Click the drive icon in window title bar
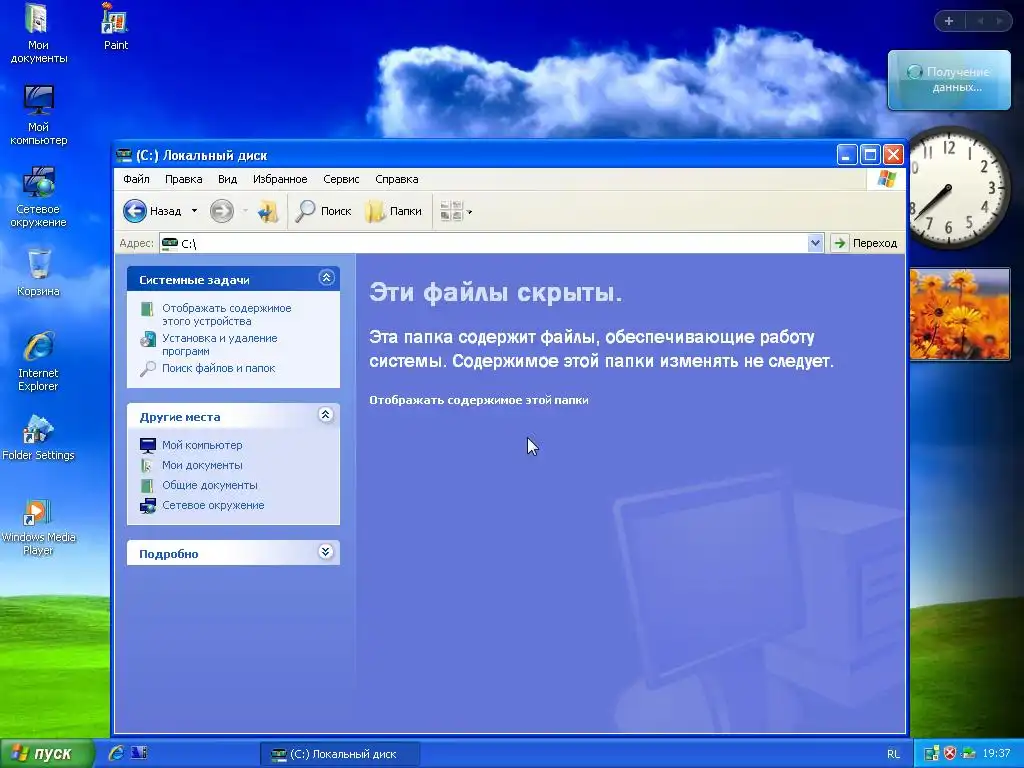The width and height of the screenshot is (1024, 768). click(123, 155)
